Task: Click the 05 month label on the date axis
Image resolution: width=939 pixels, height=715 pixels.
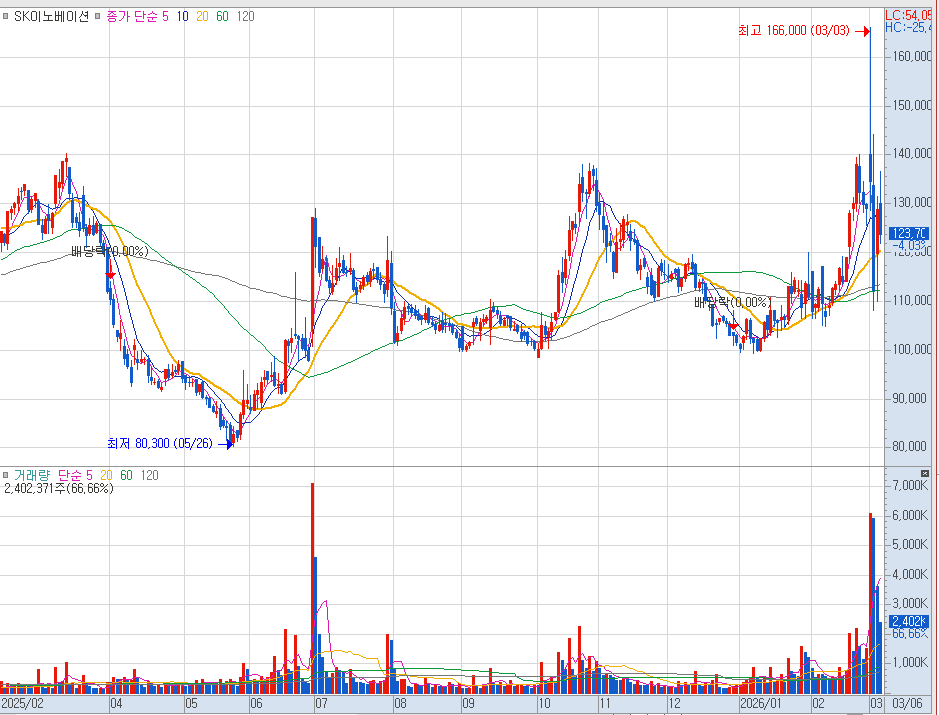Action: click(192, 704)
